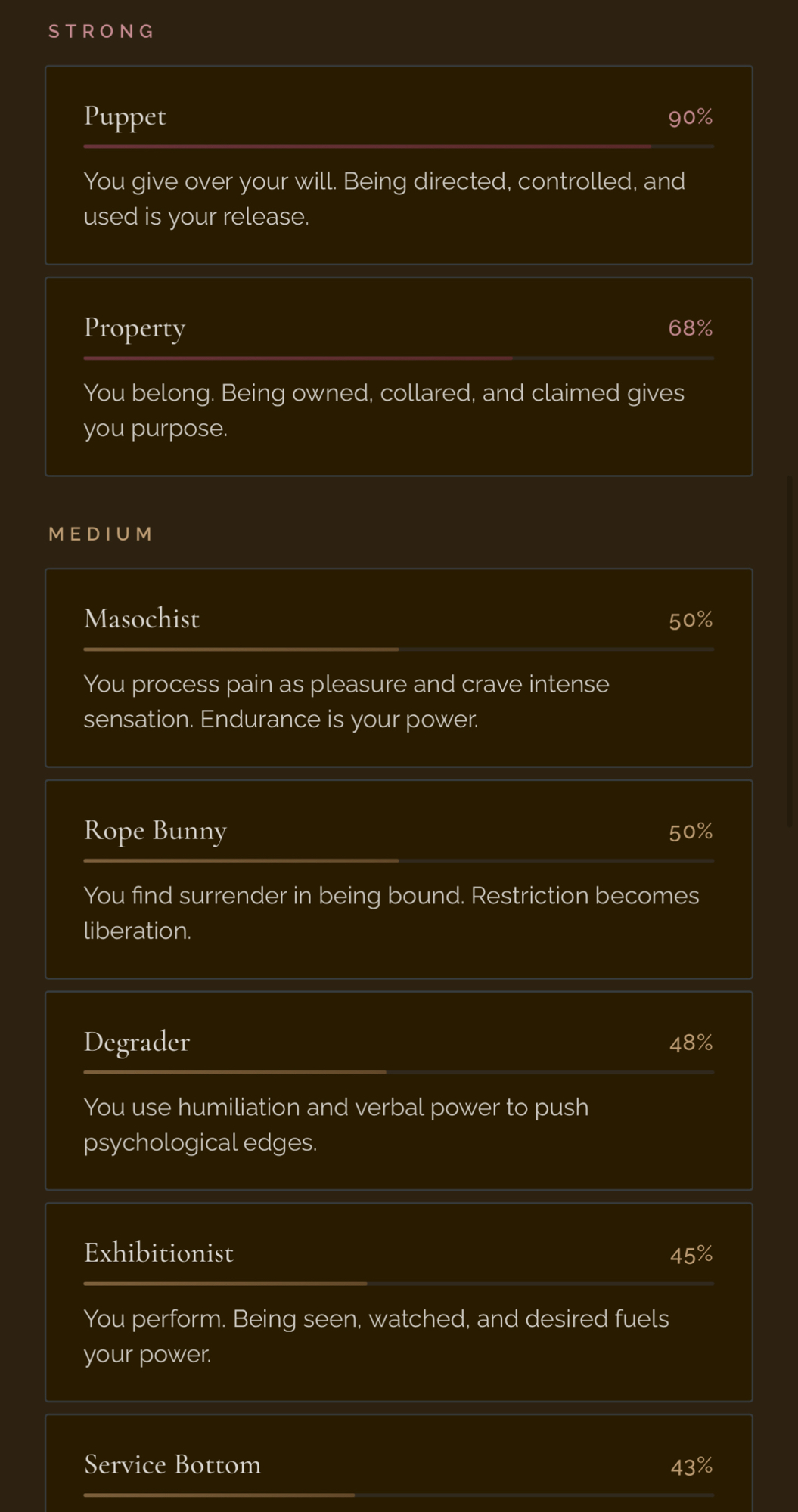Tap the Exhibitionist 45% progress bar
This screenshot has height=1512, width=798.
click(399, 1284)
